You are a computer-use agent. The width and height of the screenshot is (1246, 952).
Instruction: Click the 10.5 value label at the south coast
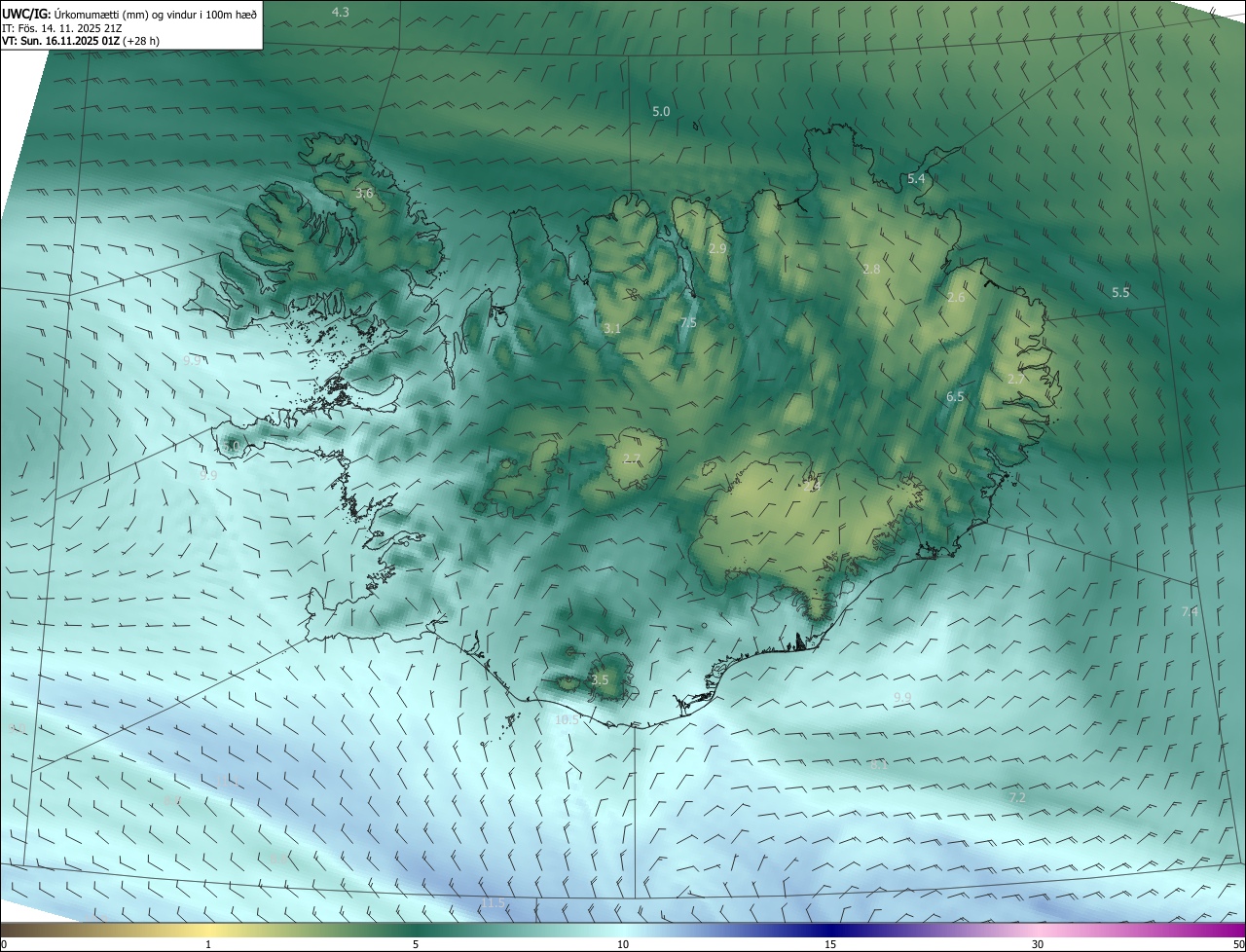(x=567, y=720)
